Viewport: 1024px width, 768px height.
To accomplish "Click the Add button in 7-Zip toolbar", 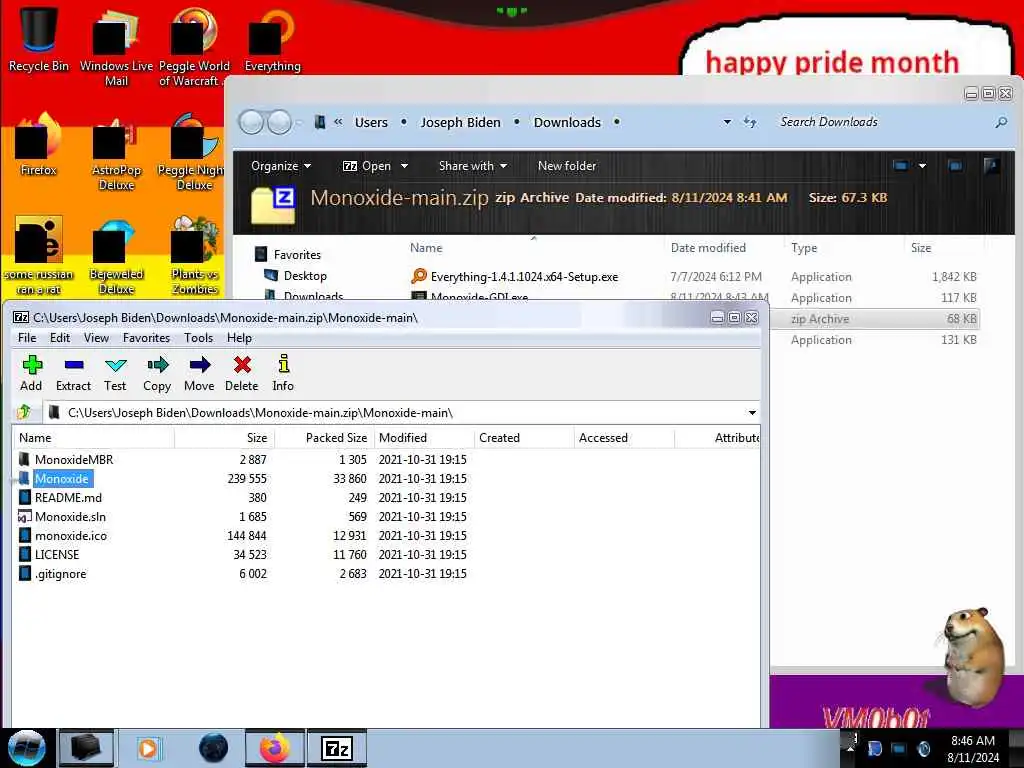I will click(31, 373).
